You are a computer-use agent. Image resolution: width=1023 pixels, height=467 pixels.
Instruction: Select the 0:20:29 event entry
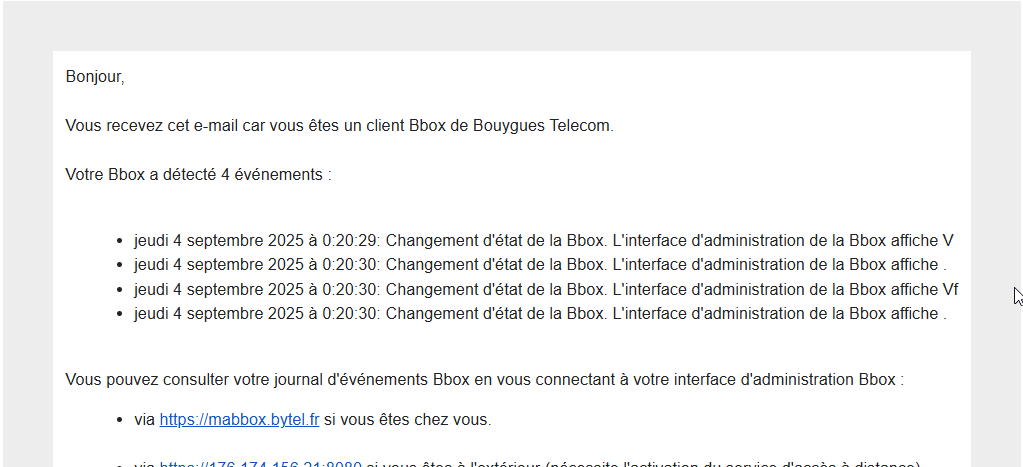pyautogui.click(x=544, y=241)
